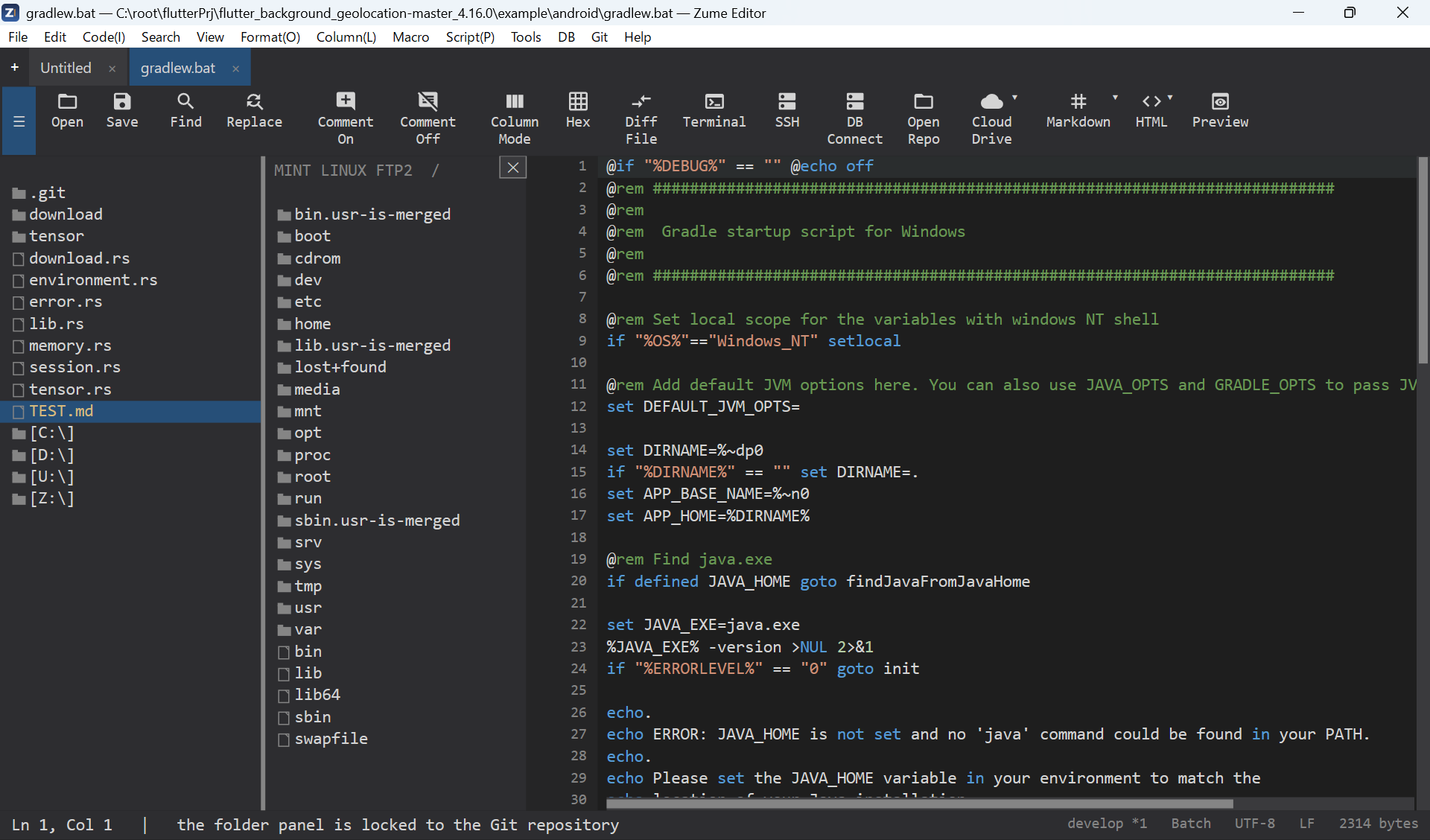Open the environment.rs file
The width and height of the screenshot is (1430, 840).
86,280
